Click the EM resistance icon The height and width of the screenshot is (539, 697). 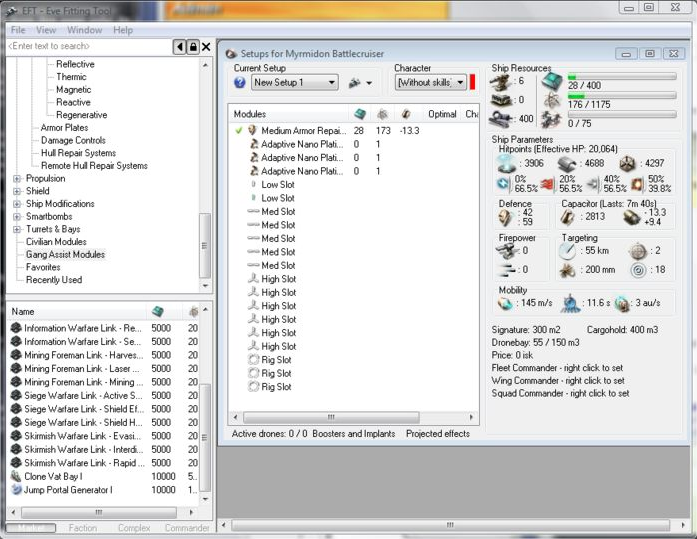click(504, 183)
